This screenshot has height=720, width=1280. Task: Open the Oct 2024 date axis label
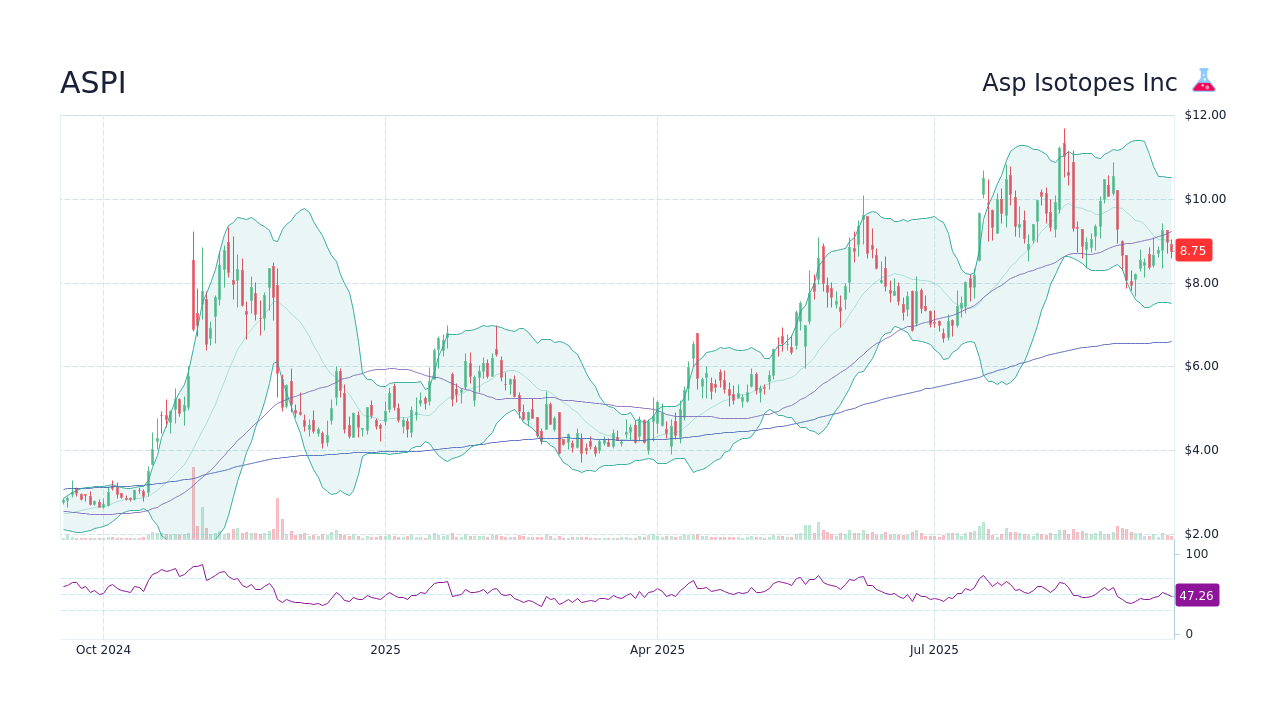(x=104, y=649)
